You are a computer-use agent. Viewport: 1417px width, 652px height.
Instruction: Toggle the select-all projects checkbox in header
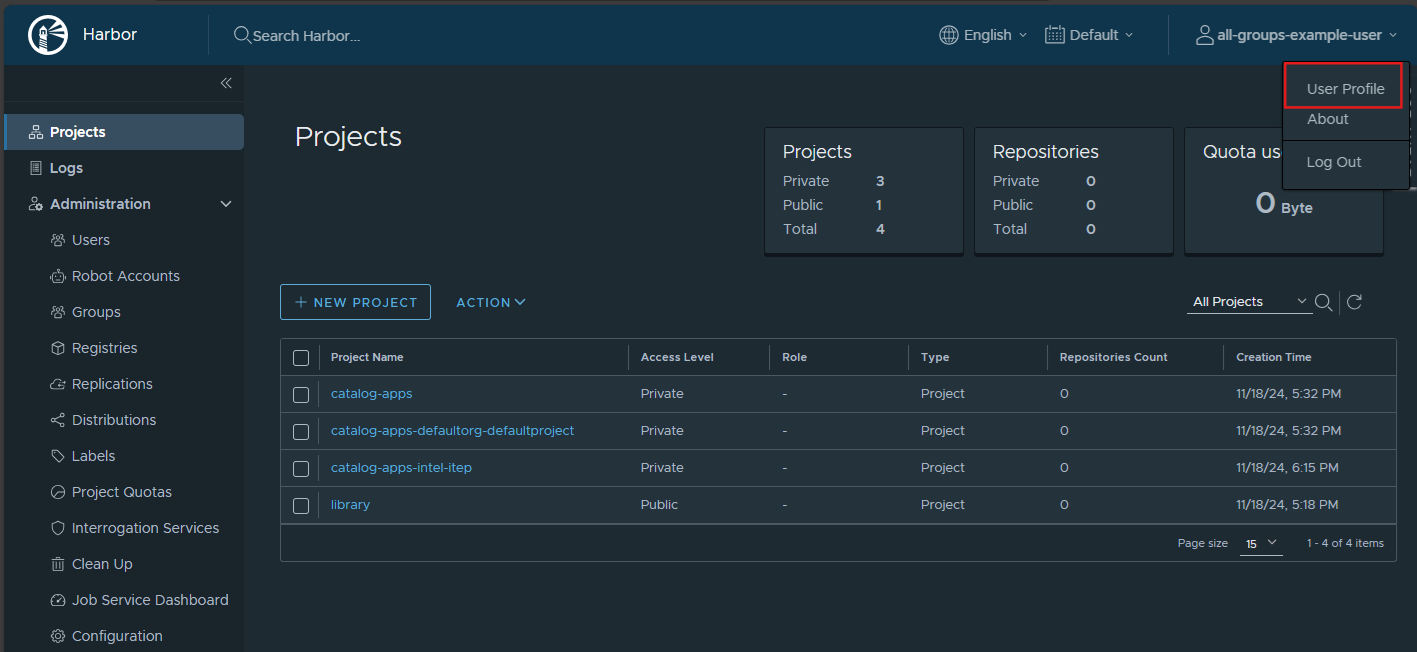[x=301, y=358]
